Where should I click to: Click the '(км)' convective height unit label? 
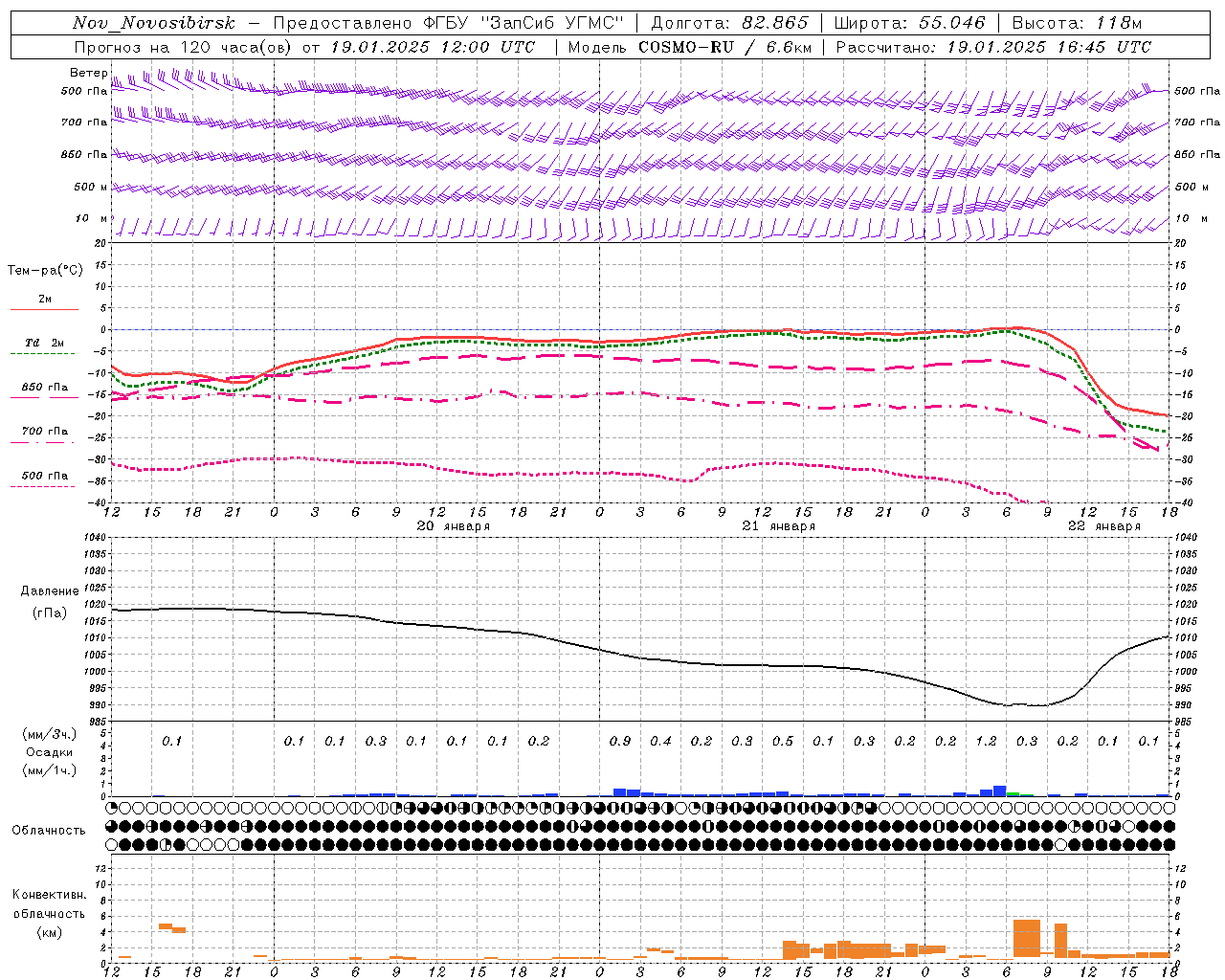49,932
